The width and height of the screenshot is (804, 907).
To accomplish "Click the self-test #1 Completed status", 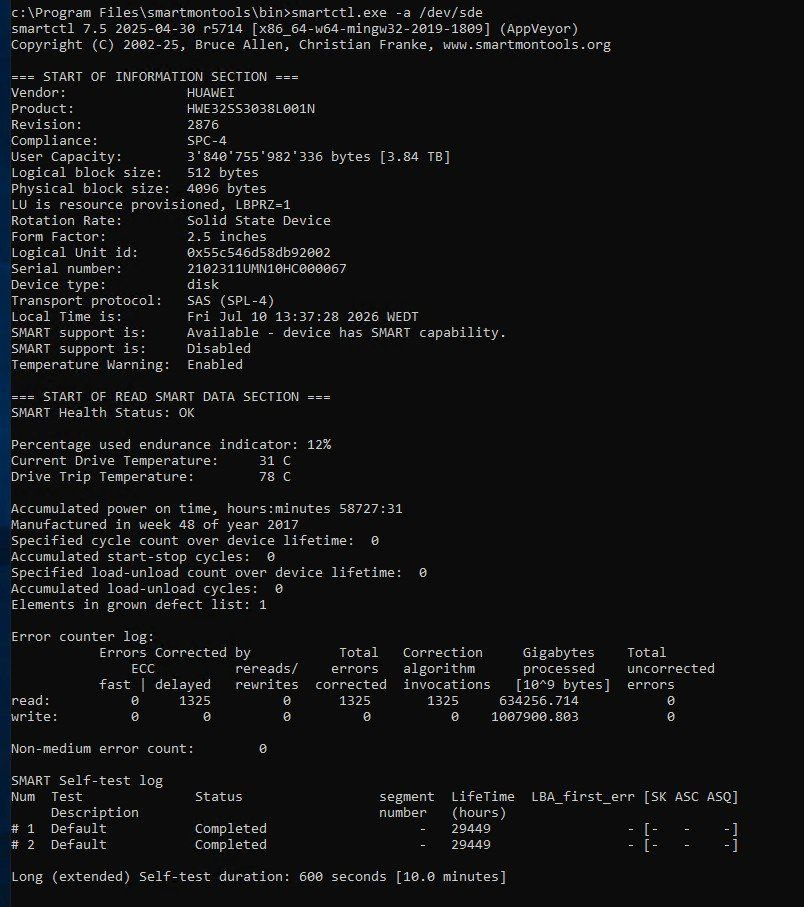I will tap(231, 828).
